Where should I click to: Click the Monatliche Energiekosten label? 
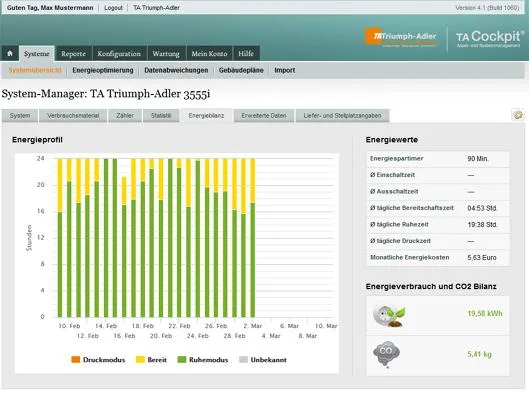[x=410, y=257]
